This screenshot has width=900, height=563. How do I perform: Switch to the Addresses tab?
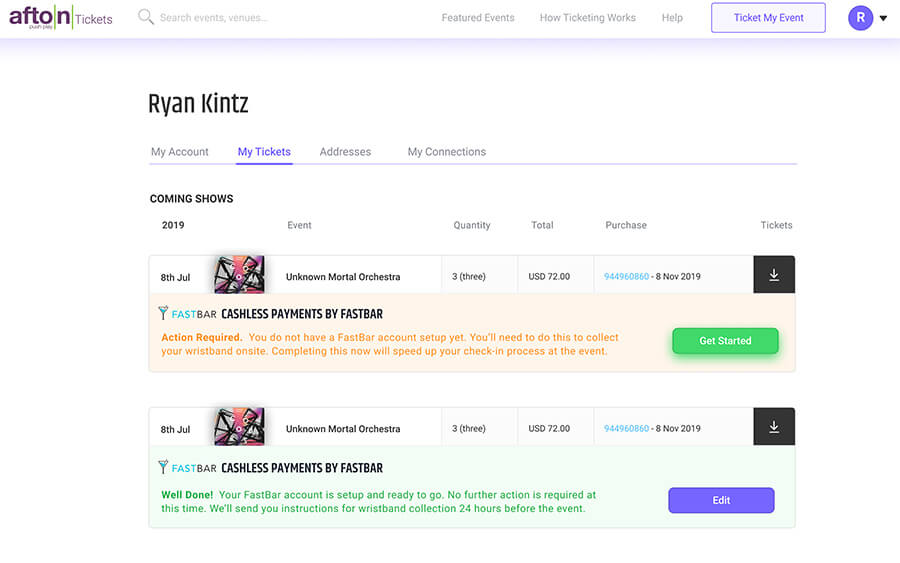click(x=345, y=152)
